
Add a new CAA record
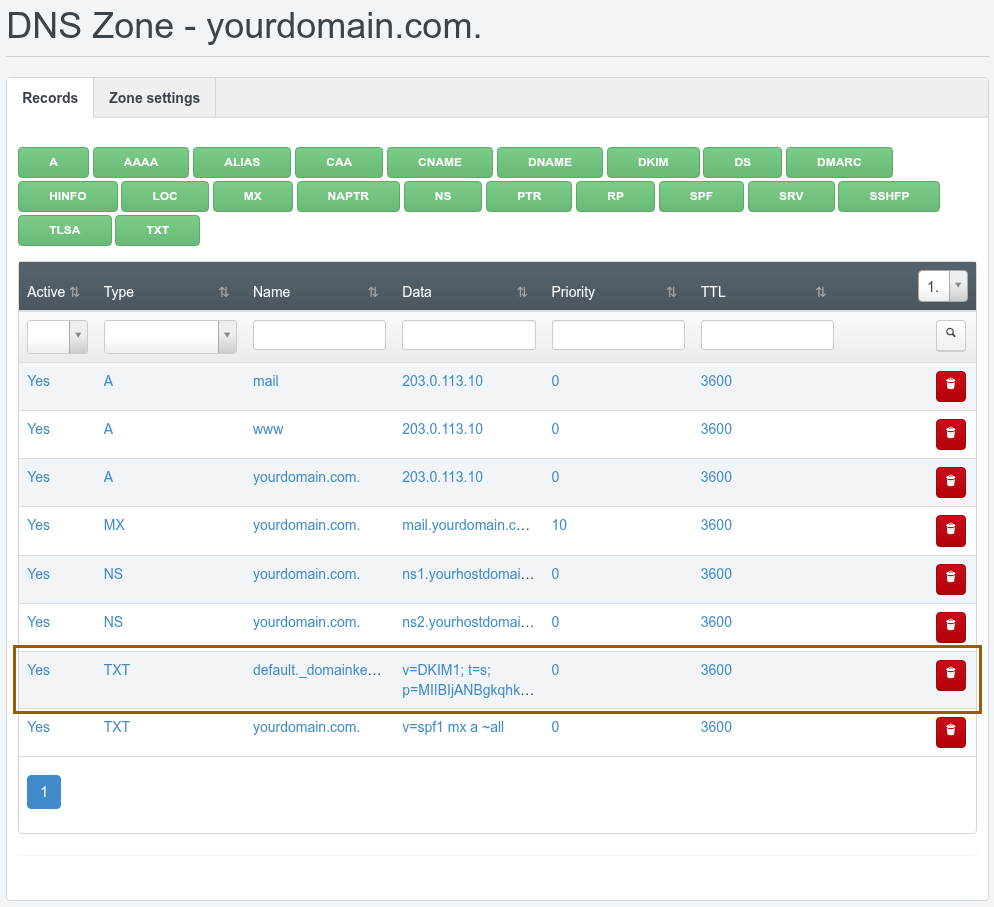pos(339,162)
